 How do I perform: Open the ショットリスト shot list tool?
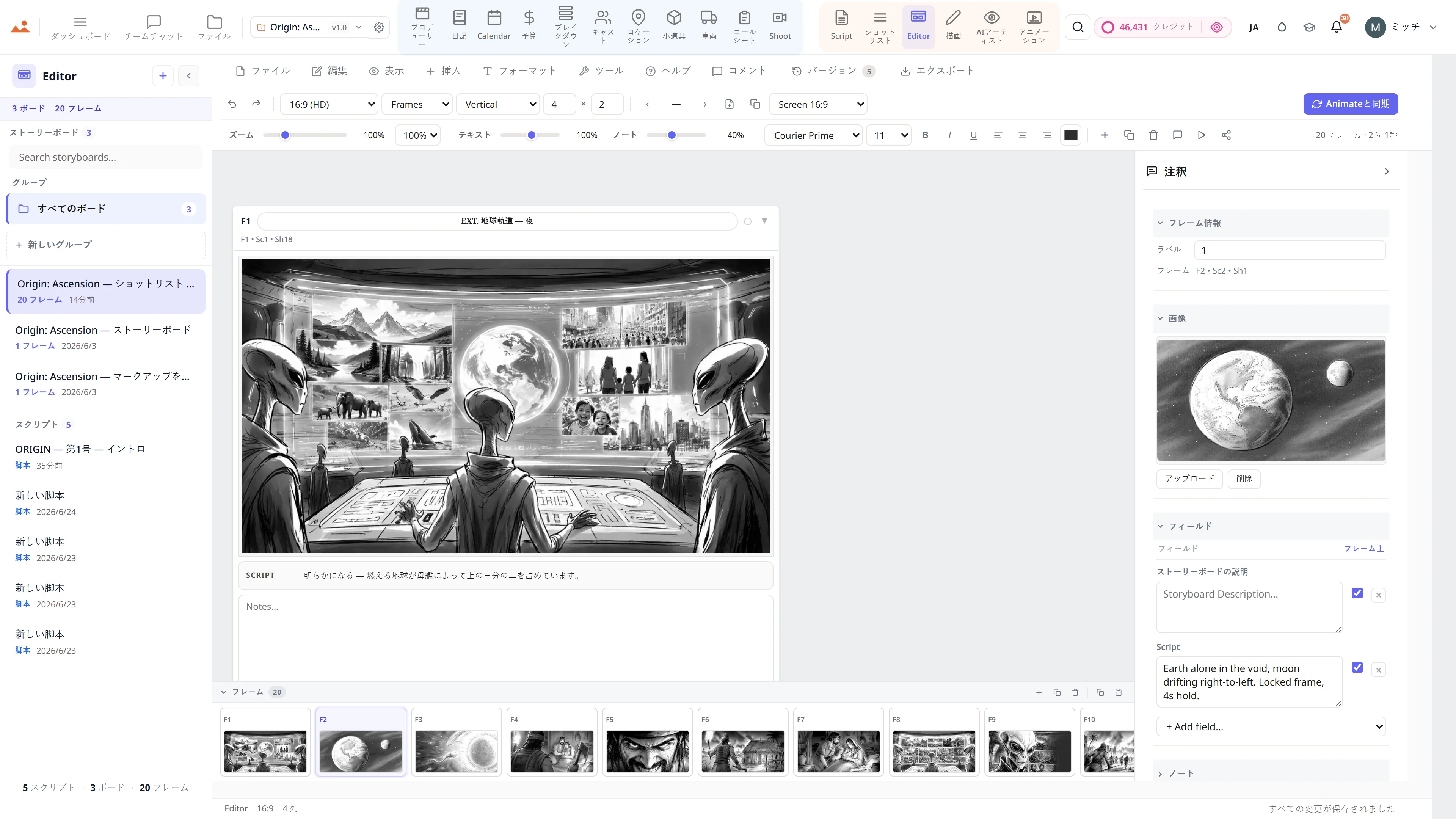click(880, 26)
